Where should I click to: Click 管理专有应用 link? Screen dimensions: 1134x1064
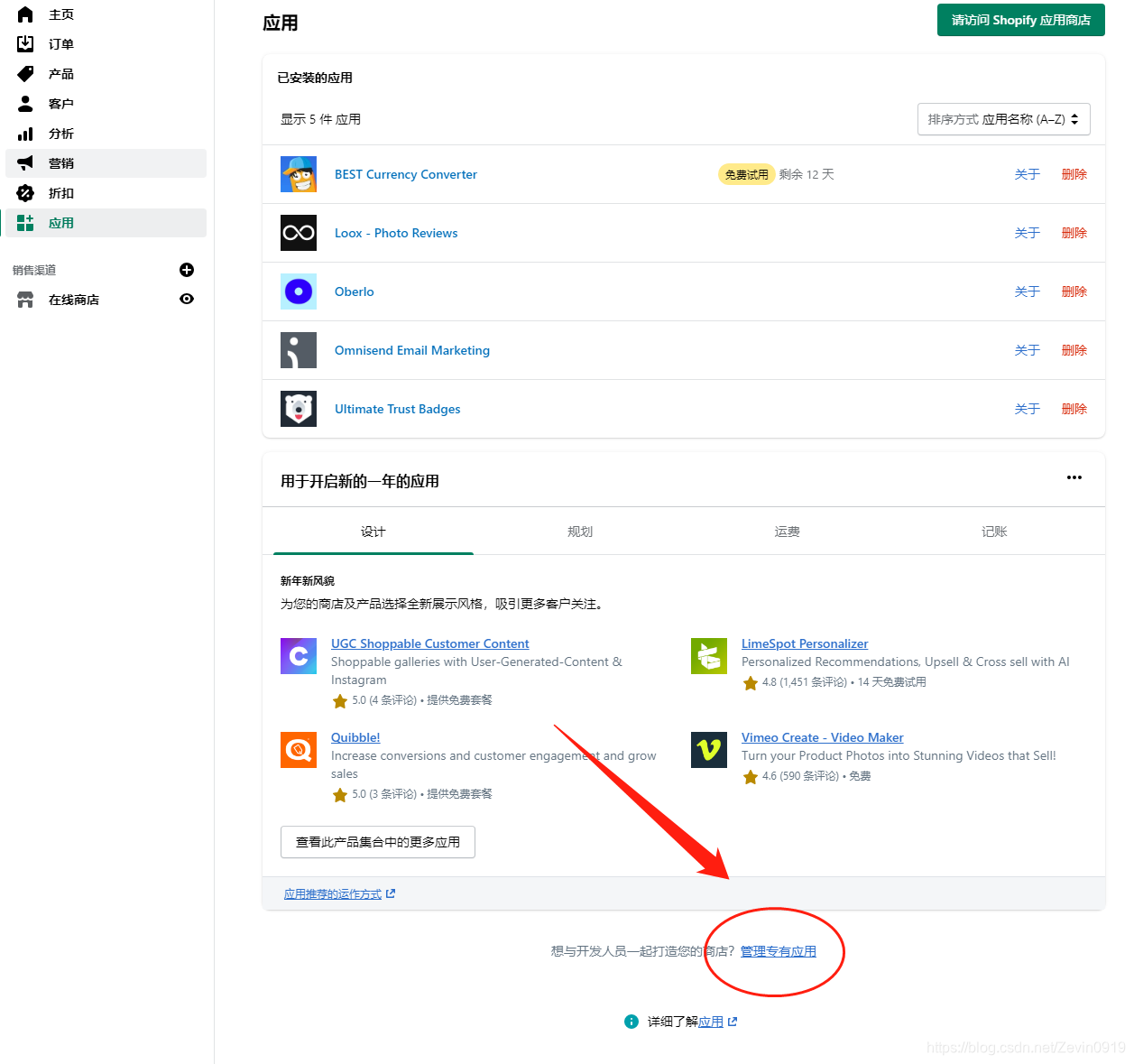(x=779, y=951)
